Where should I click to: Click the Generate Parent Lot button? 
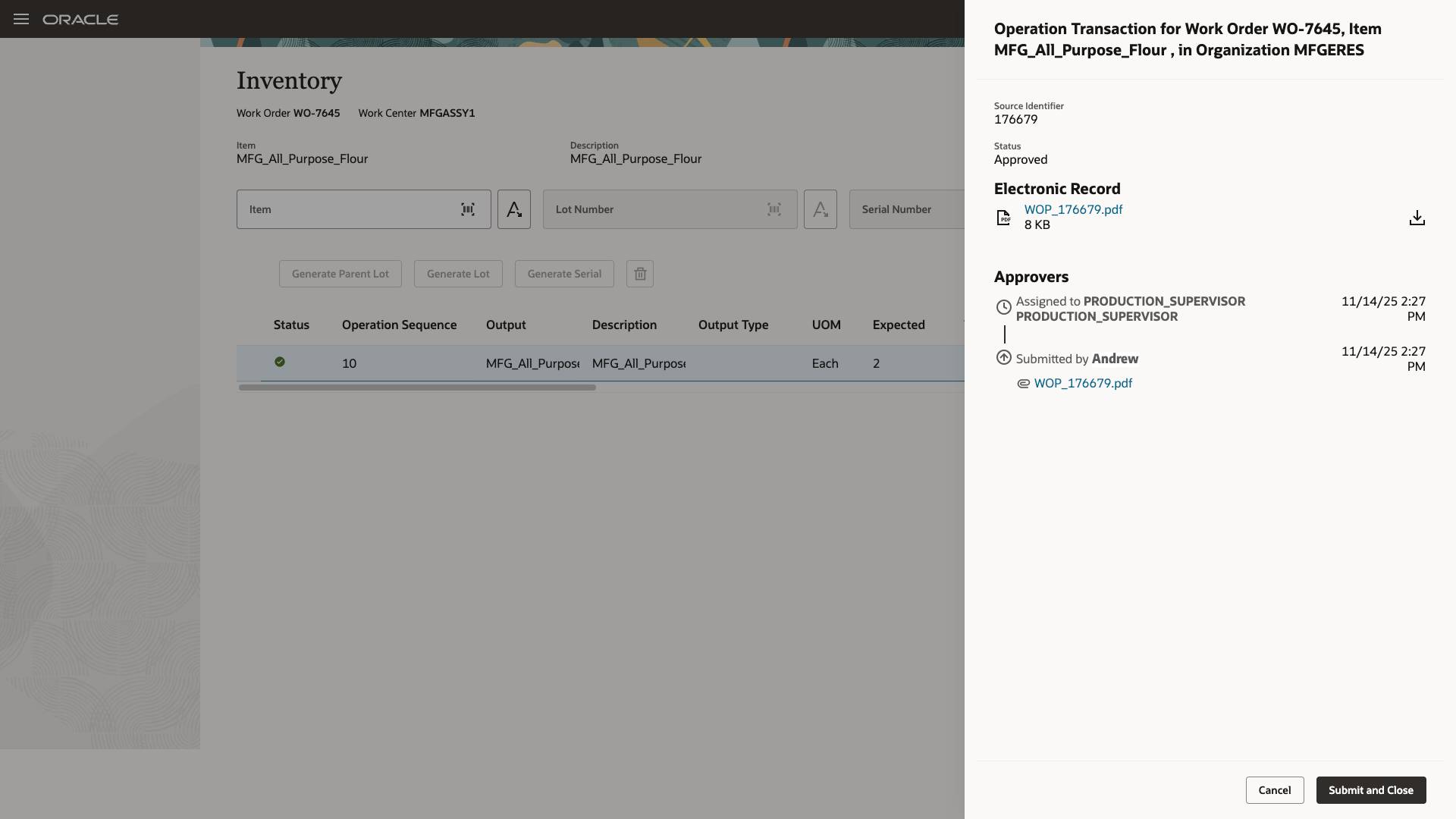tap(340, 274)
